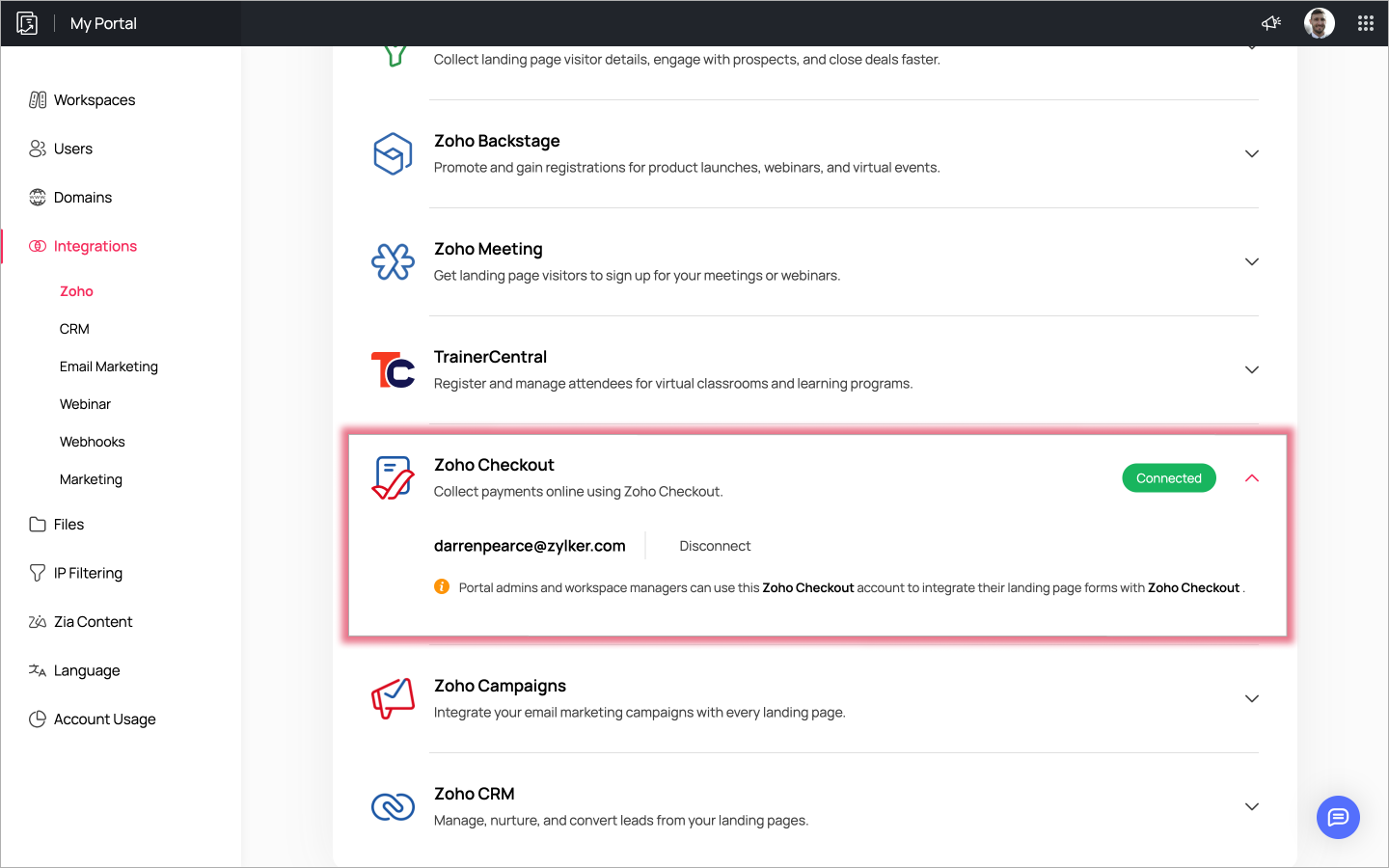Open Domains in the sidebar
The image size is (1389, 868).
(83, 198)
